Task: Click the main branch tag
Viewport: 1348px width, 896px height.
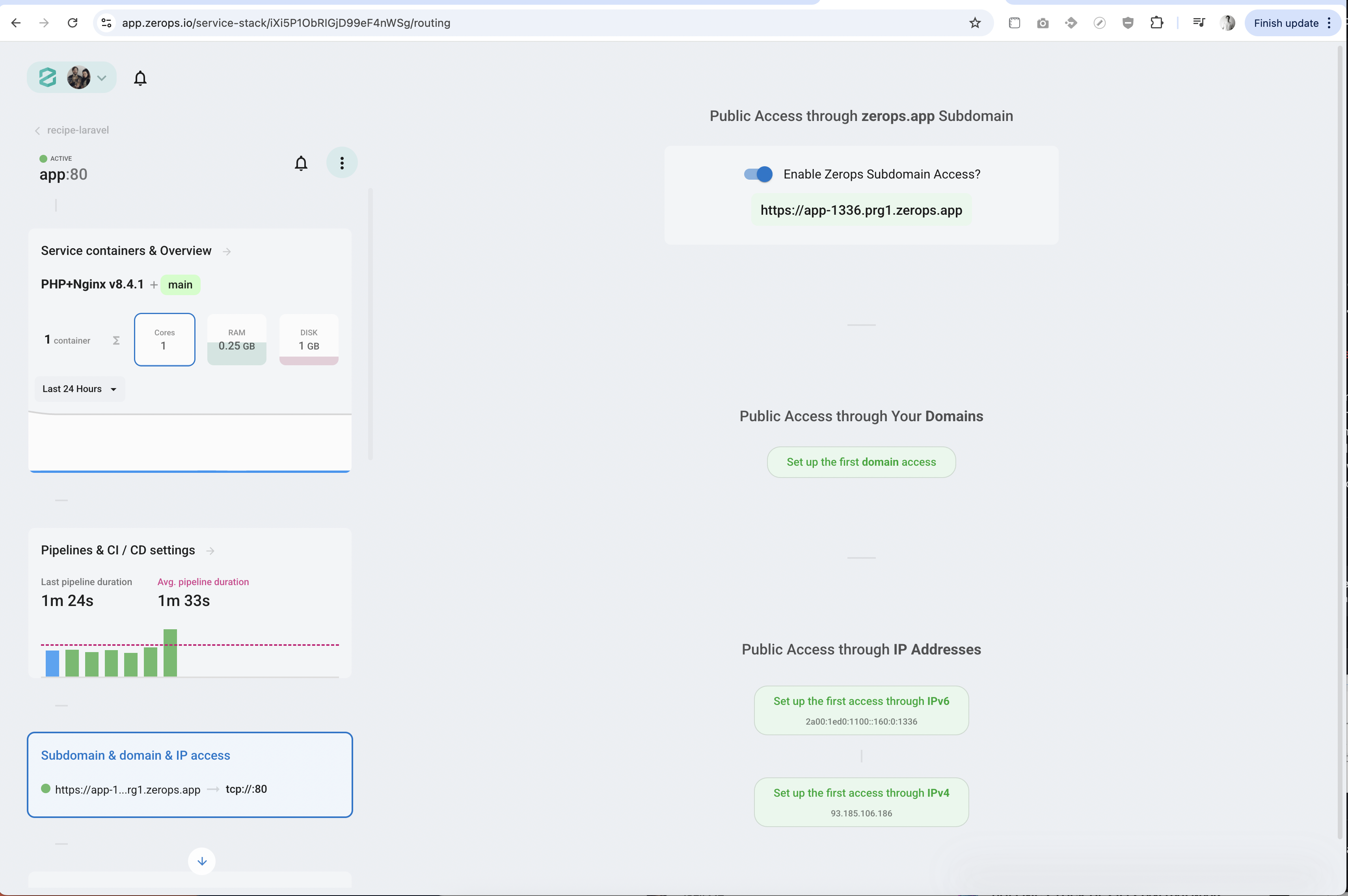Action: tap(180, 284)
